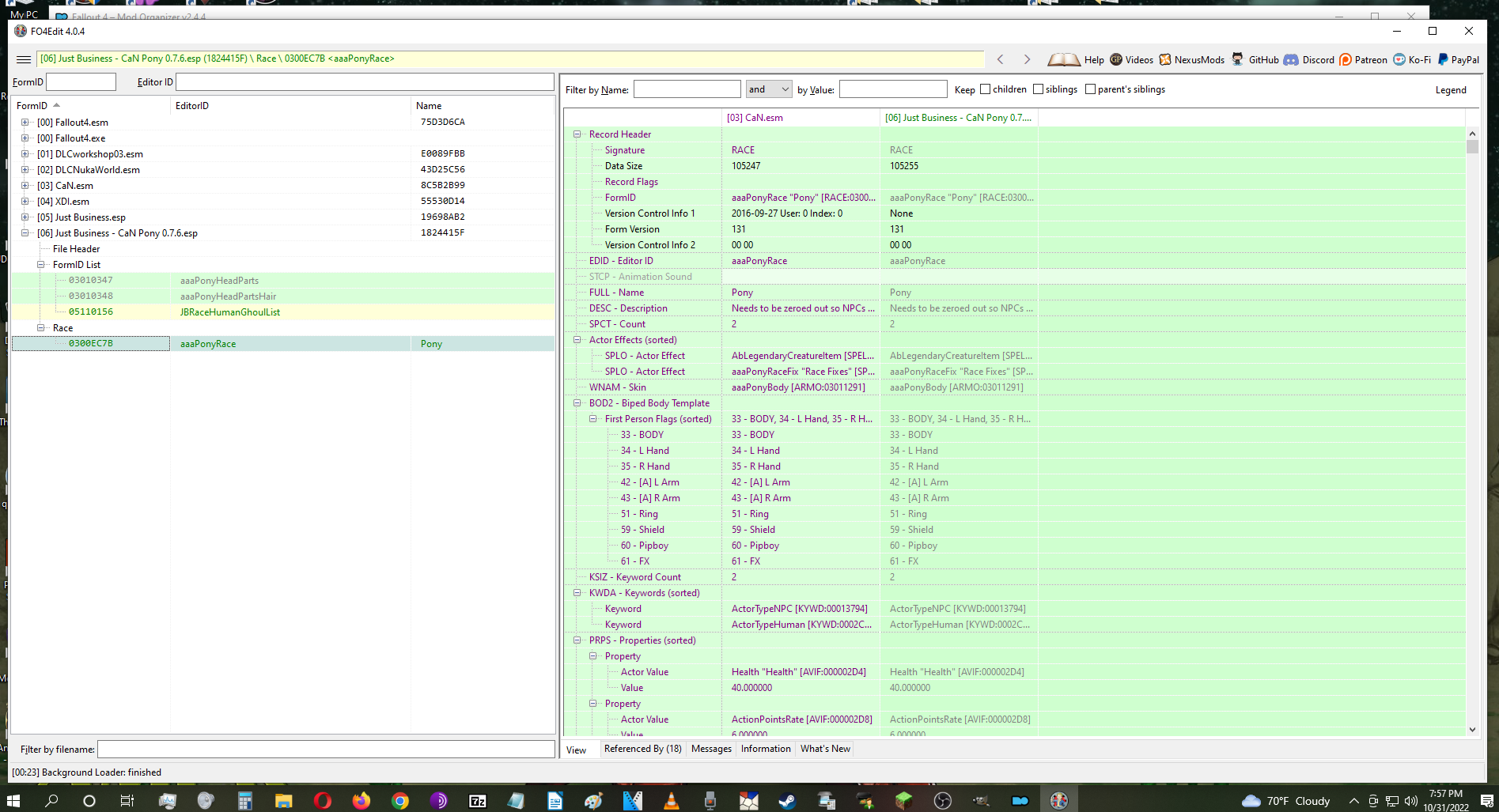Screen dimensions: 1499x812
Task: Collapse the FormID List node
Action: (40, 265)
